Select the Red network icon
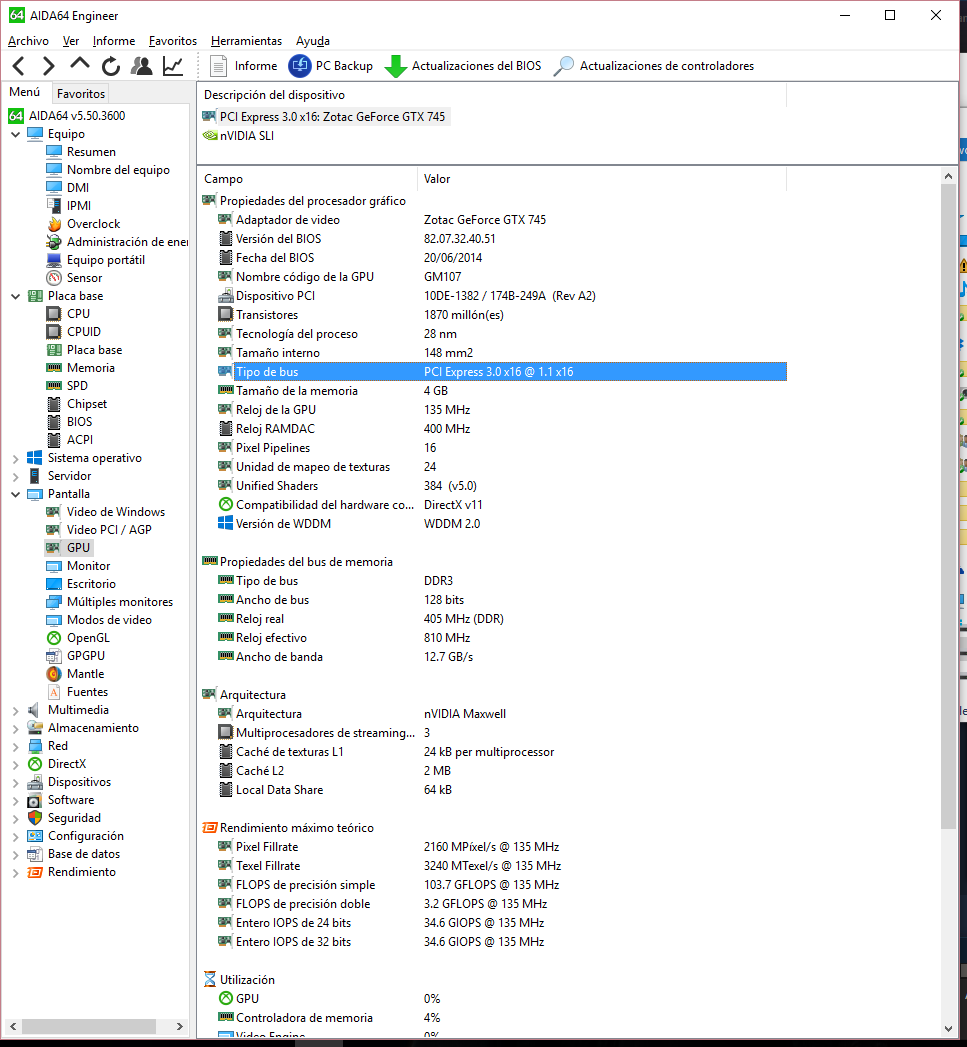The image size is (967, 1047). (35, 746)
